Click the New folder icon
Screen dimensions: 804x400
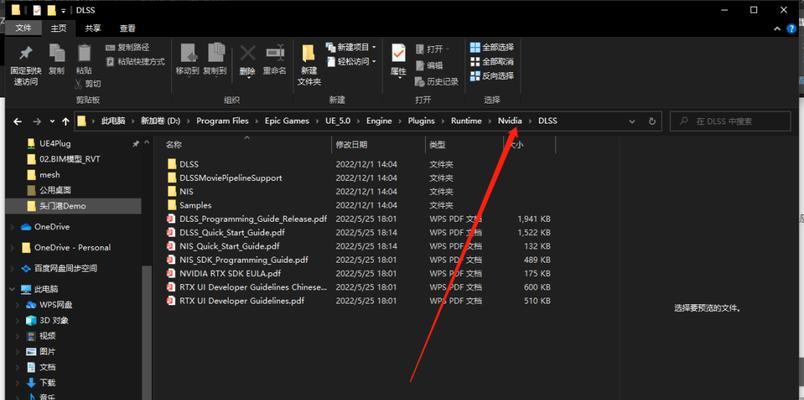point(309,53)
